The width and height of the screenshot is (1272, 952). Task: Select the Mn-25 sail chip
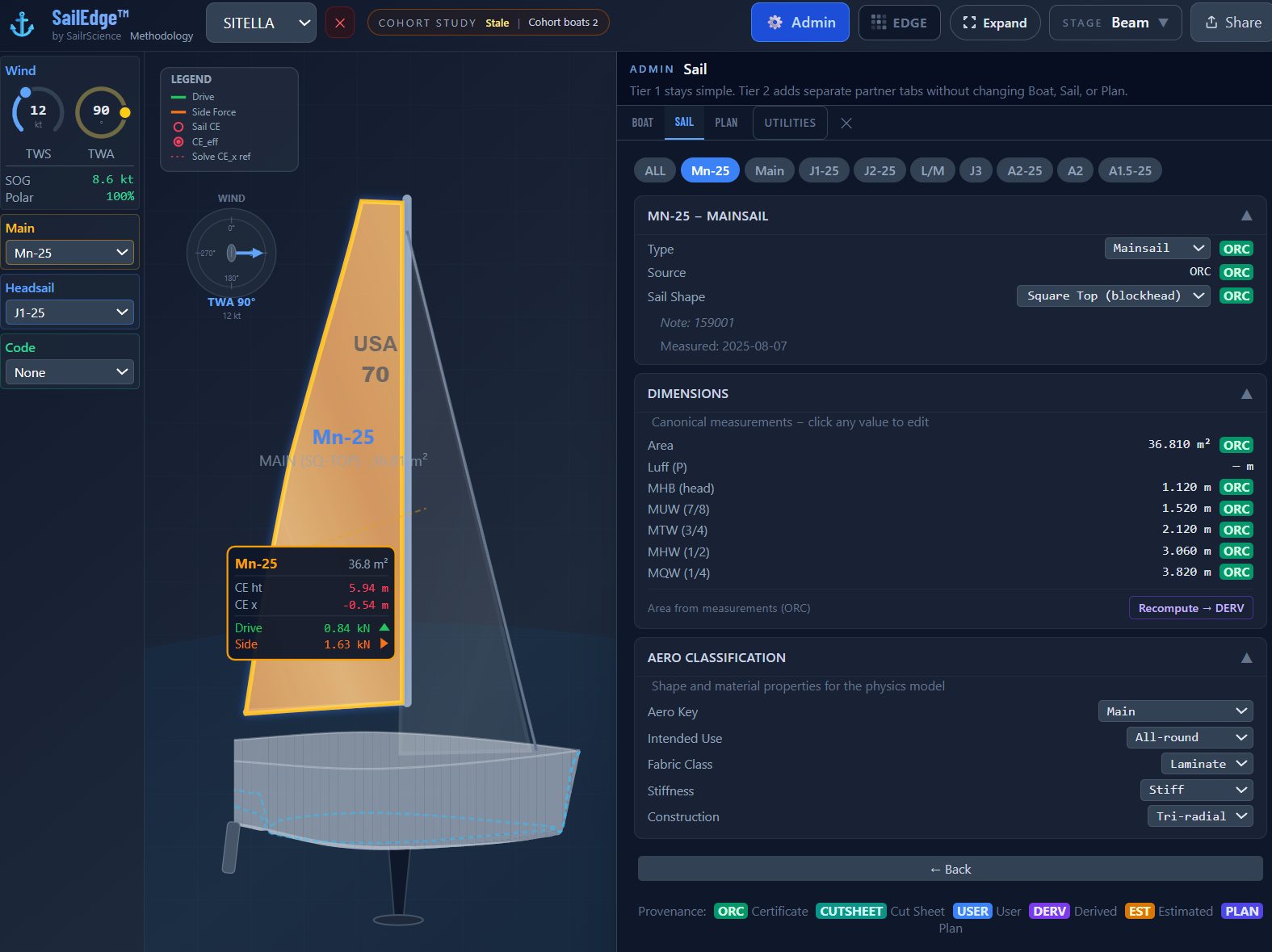(710, 170)
